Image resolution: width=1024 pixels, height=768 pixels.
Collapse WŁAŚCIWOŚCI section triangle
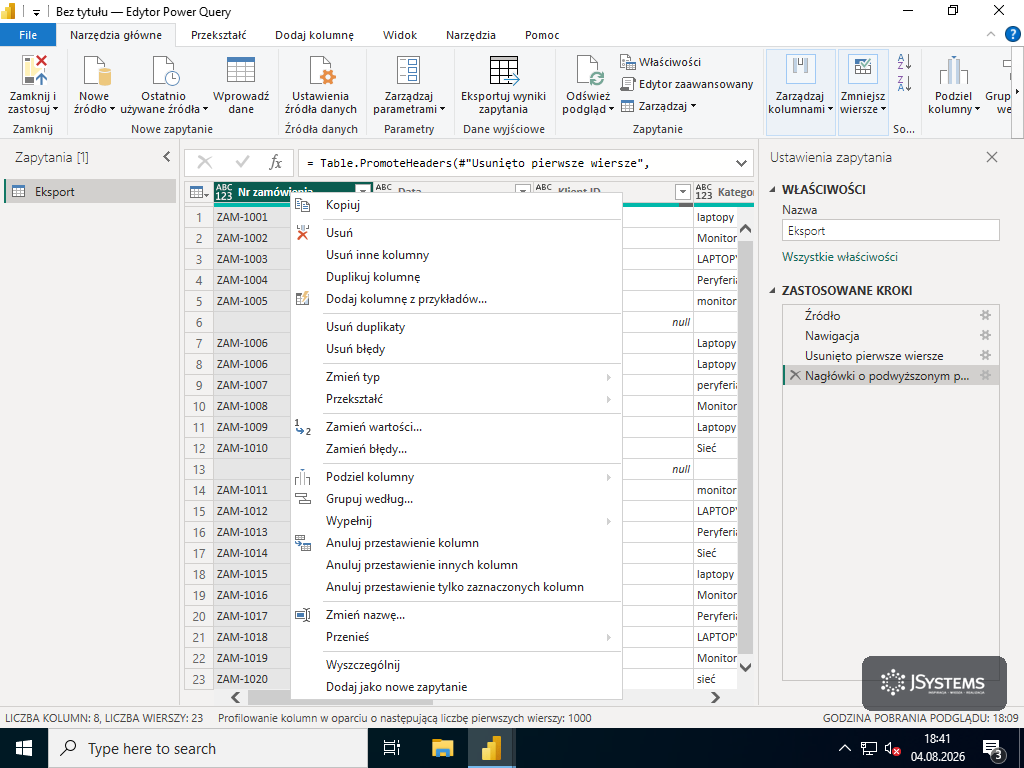point(773,189)
